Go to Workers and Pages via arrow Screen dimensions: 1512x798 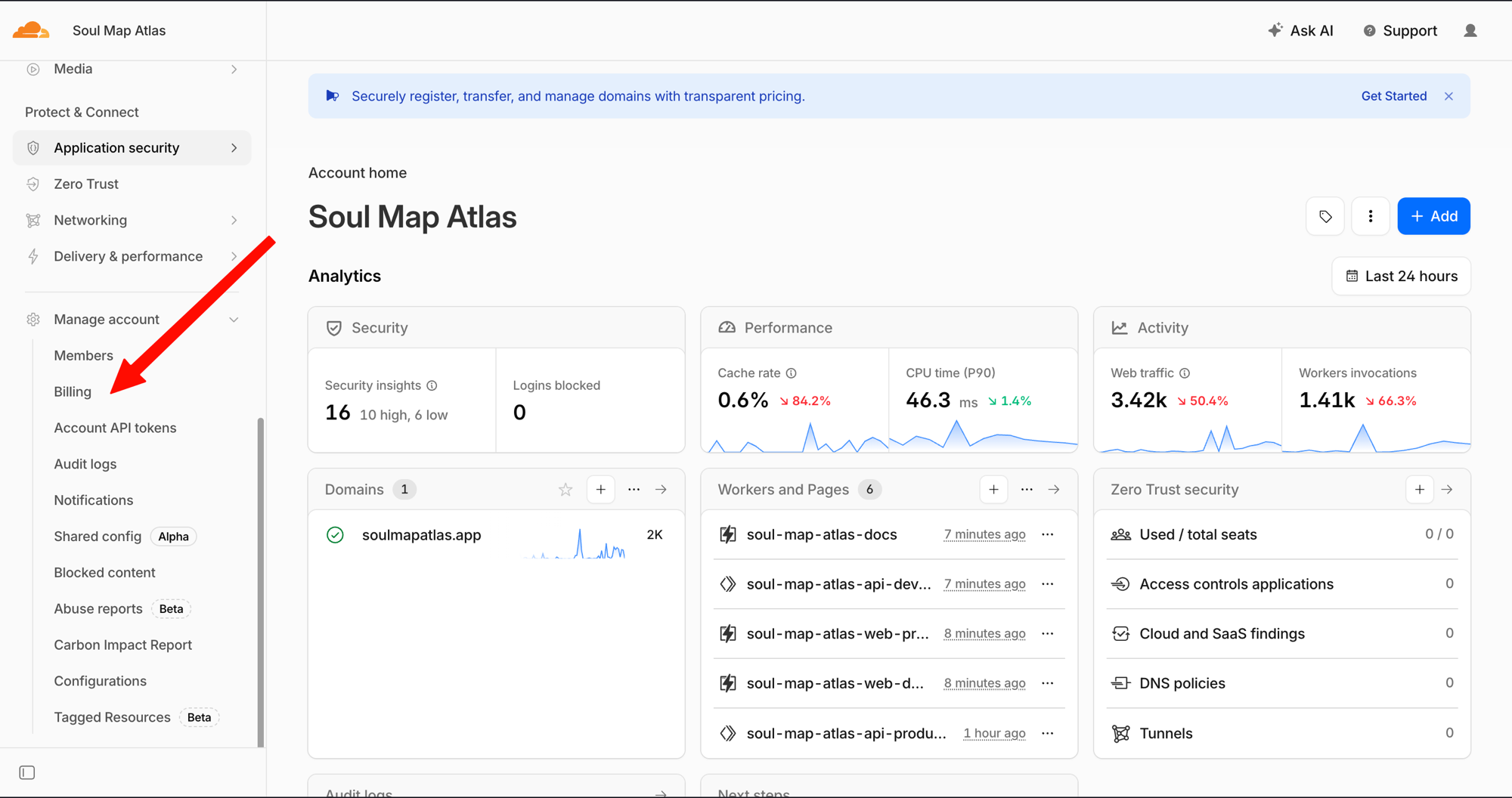tap(1054, 490)
